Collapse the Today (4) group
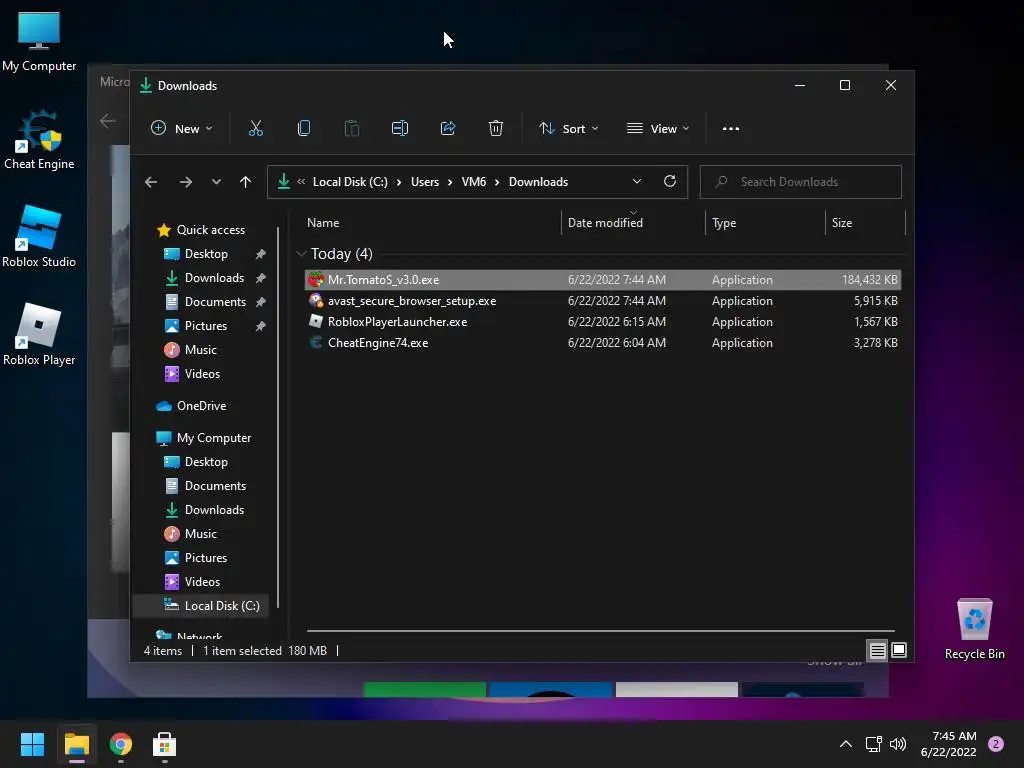The image size is (1024, 768). point(301,253)
